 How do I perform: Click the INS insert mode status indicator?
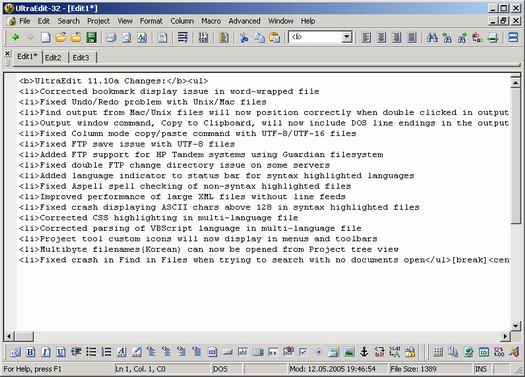pyautogui.click(x=481, y=369)
